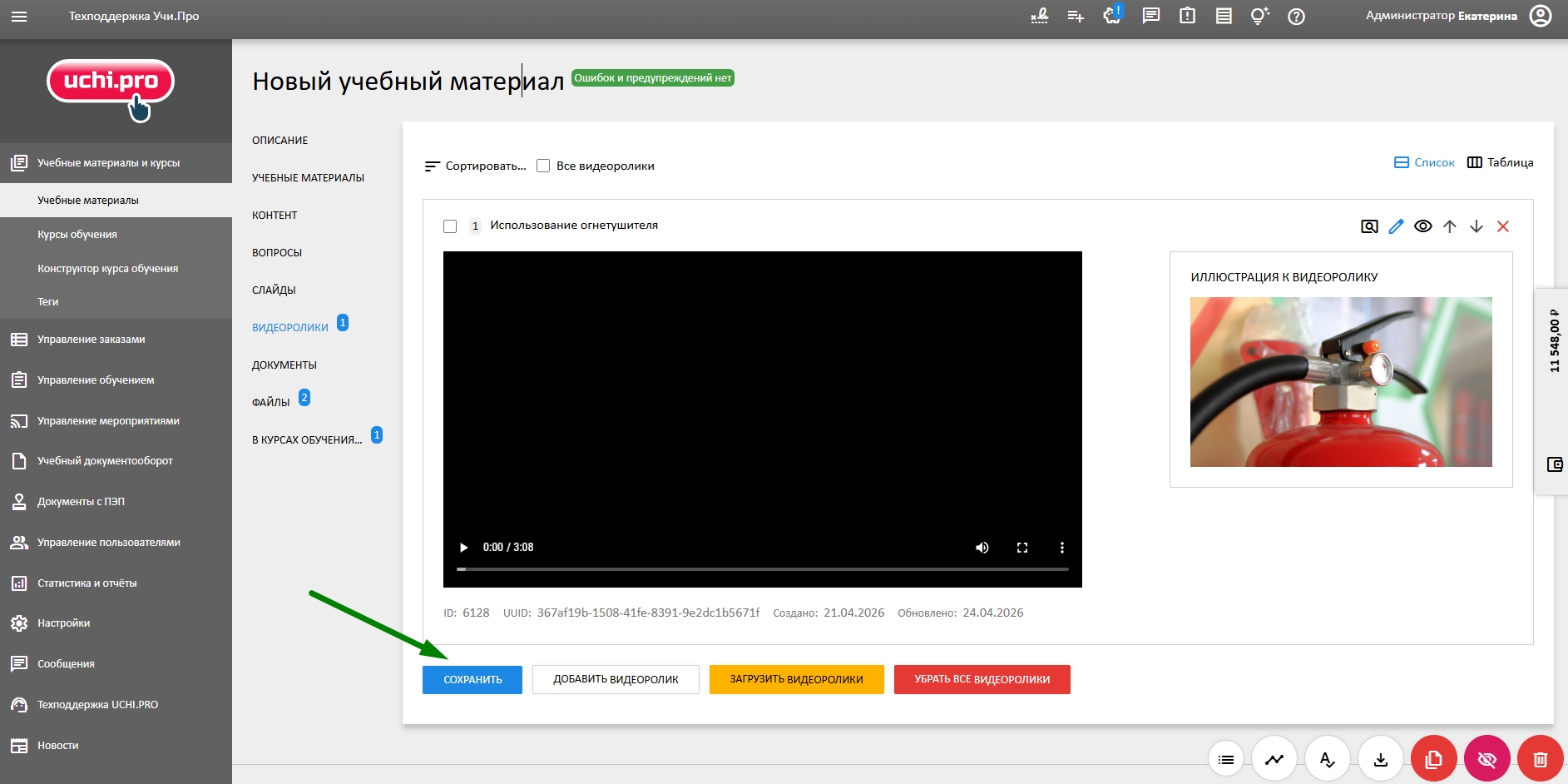Click the lightbulb ideas icon in the header

pyautogui.click(x=1259, y=15)
